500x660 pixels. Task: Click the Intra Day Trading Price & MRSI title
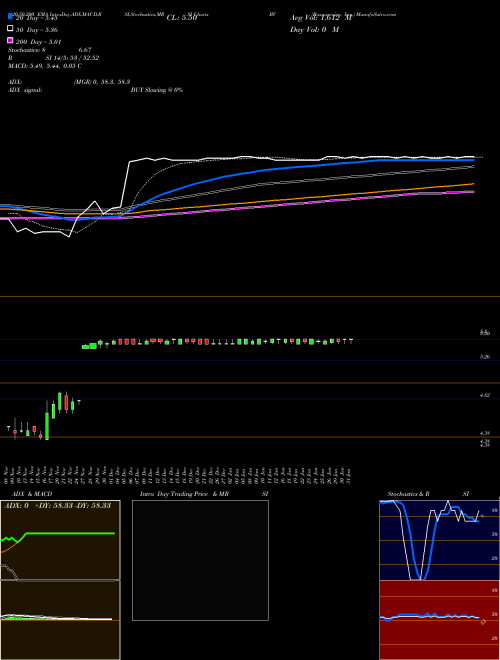point(204,494)
